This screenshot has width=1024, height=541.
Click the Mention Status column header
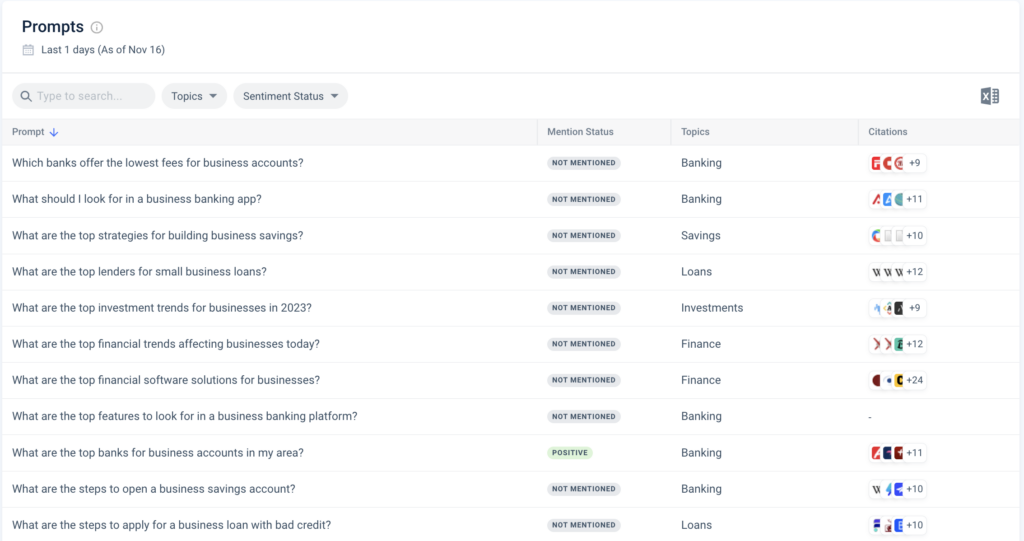580,132
